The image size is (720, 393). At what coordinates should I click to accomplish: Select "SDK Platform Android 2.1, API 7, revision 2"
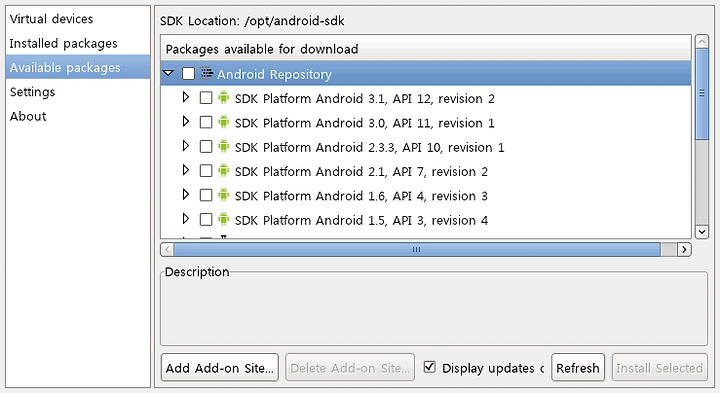[x=361, y=172]
